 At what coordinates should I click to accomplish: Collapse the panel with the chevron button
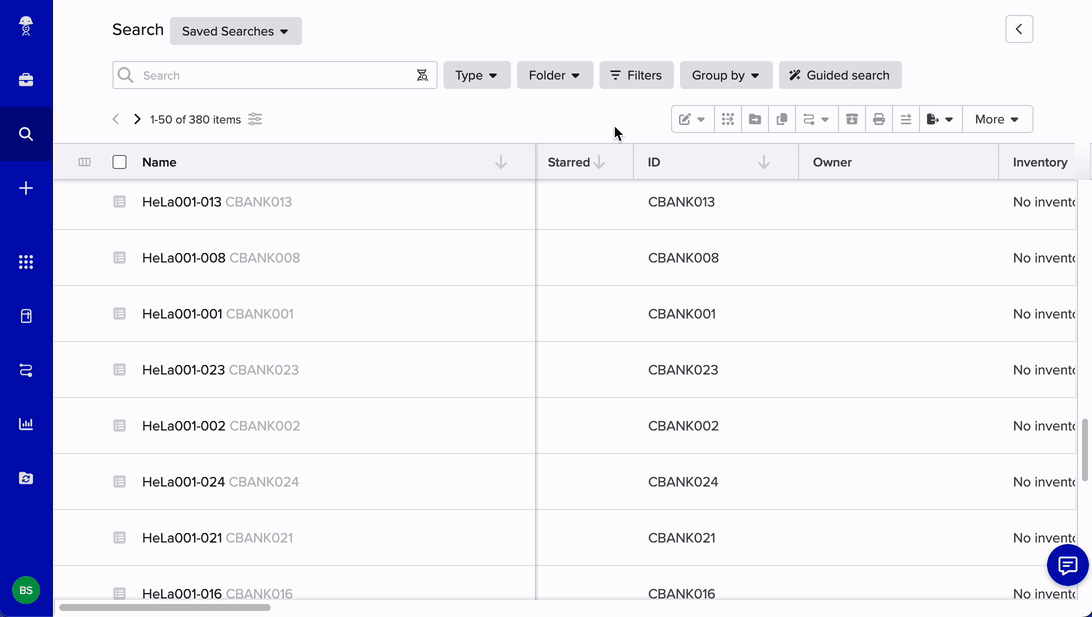point(1019,29)
